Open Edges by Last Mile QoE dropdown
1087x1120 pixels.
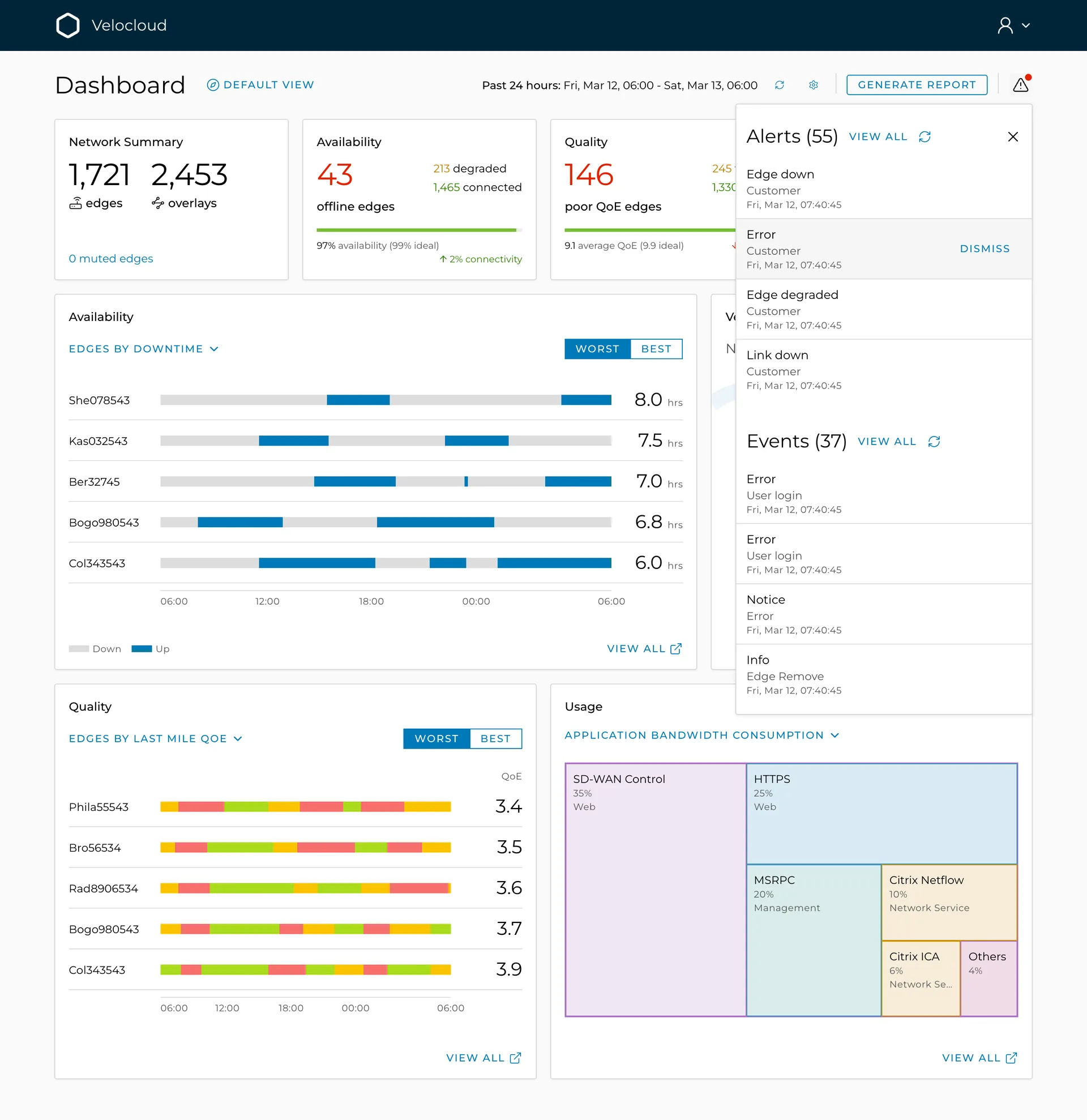[x=155, y=738]
